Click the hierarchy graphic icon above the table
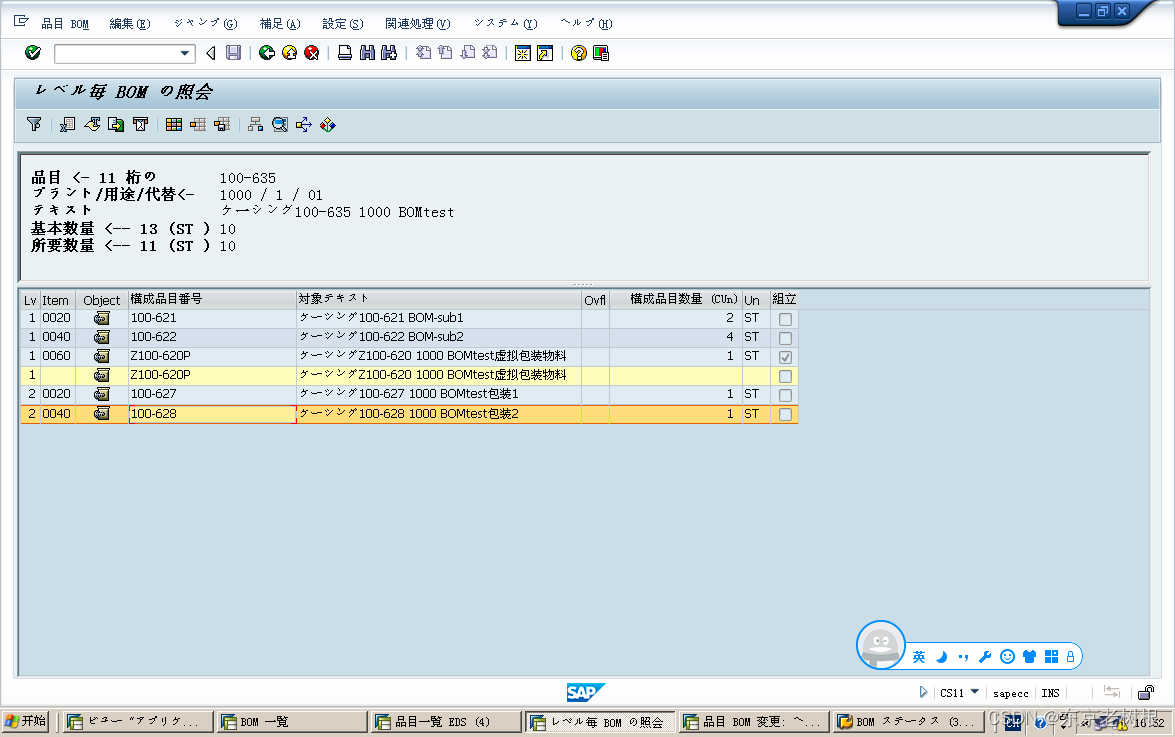Screen dimensions: 1175x737 [253, 124]
